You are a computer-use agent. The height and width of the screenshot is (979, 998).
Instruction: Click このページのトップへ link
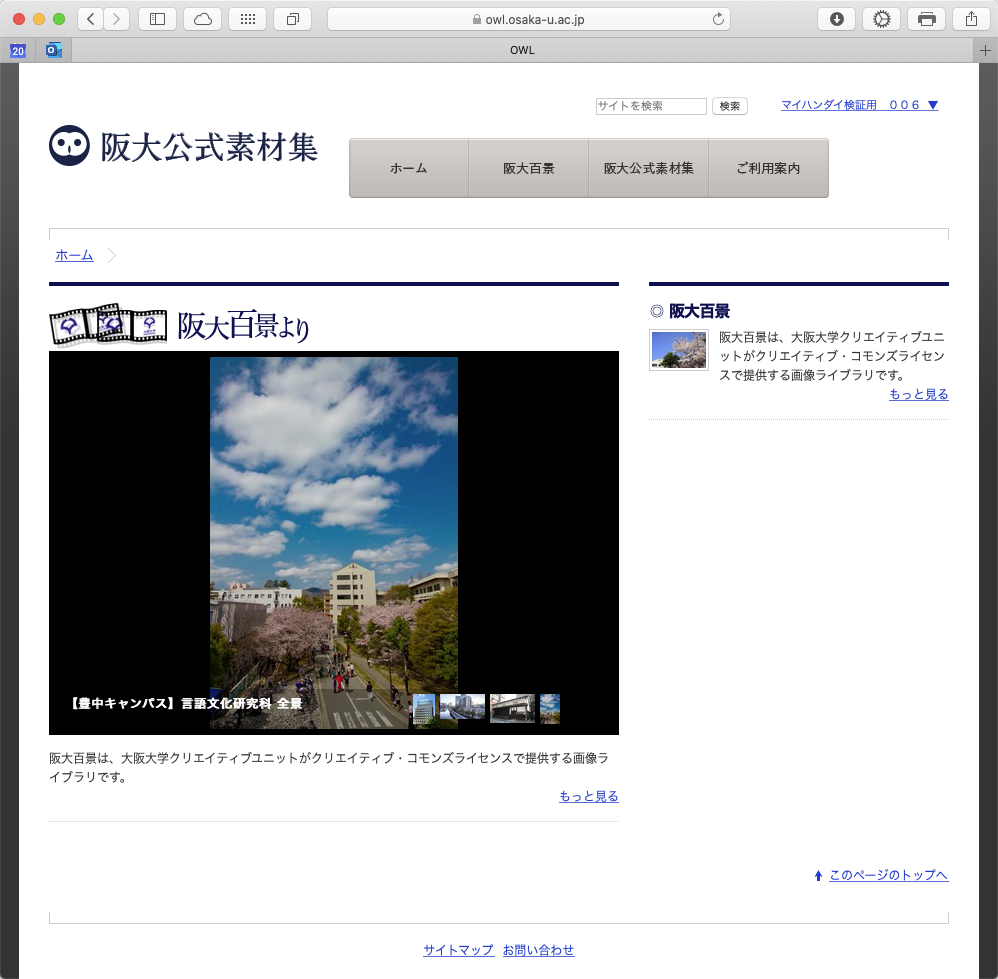pos(889,875)
